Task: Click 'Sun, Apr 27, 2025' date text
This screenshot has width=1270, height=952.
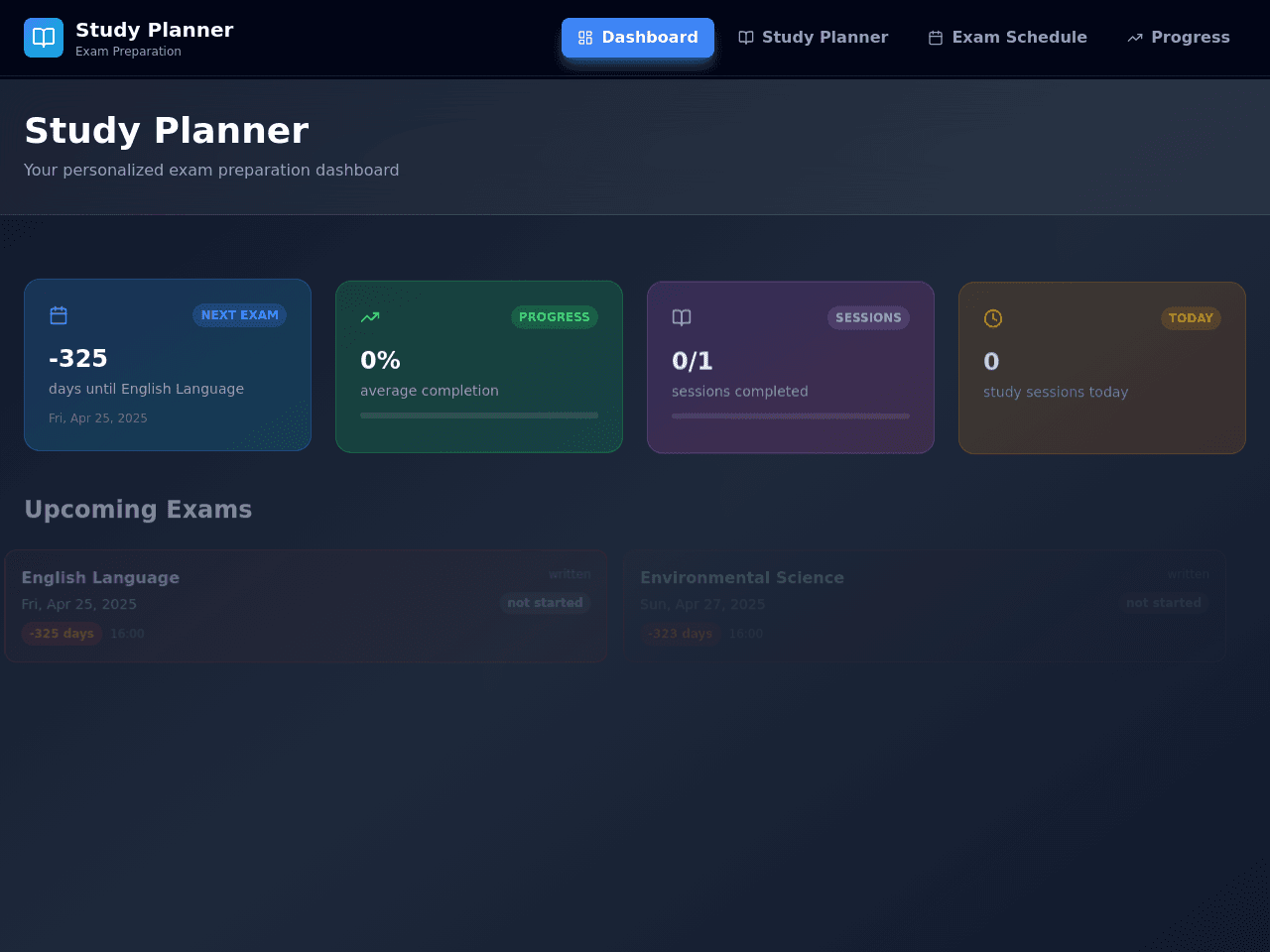Action: [702, 604]
